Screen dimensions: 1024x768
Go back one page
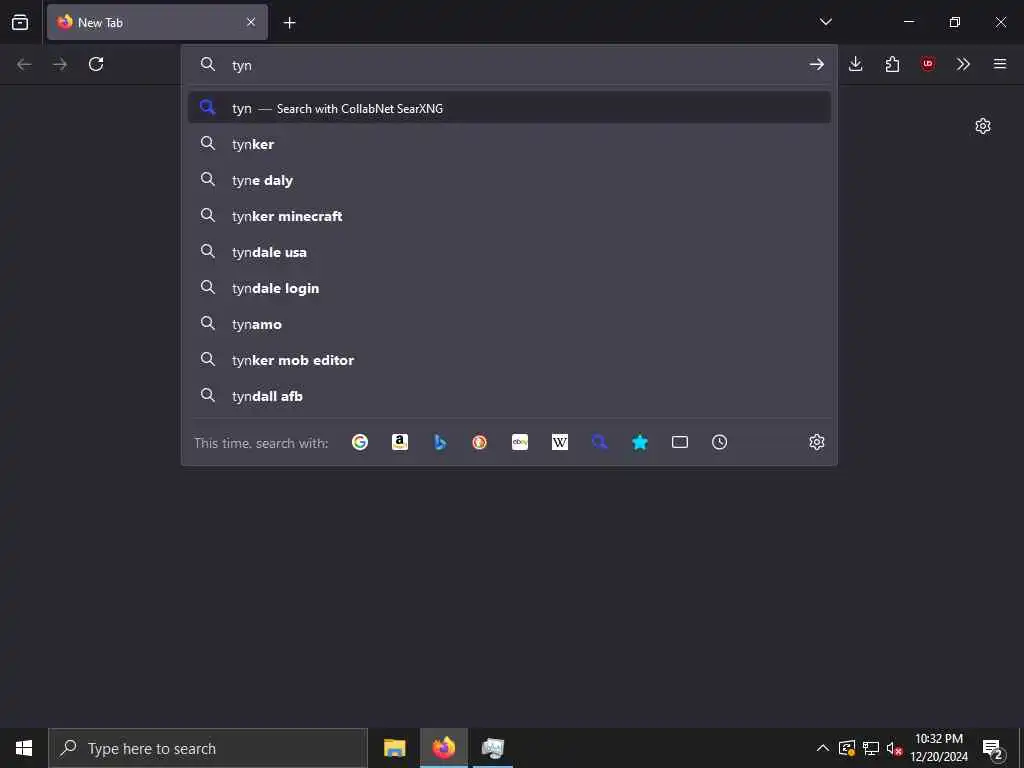[x=24, y=64]
